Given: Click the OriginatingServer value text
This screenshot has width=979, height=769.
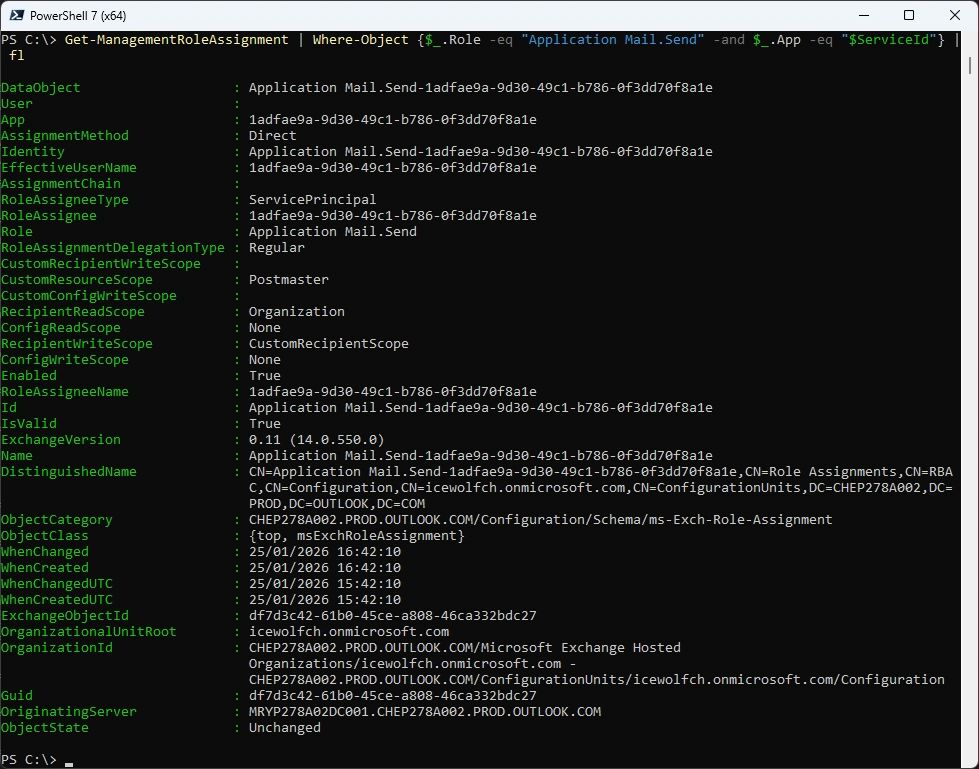Looking at the screenshot, I should (x=424, y=712).
